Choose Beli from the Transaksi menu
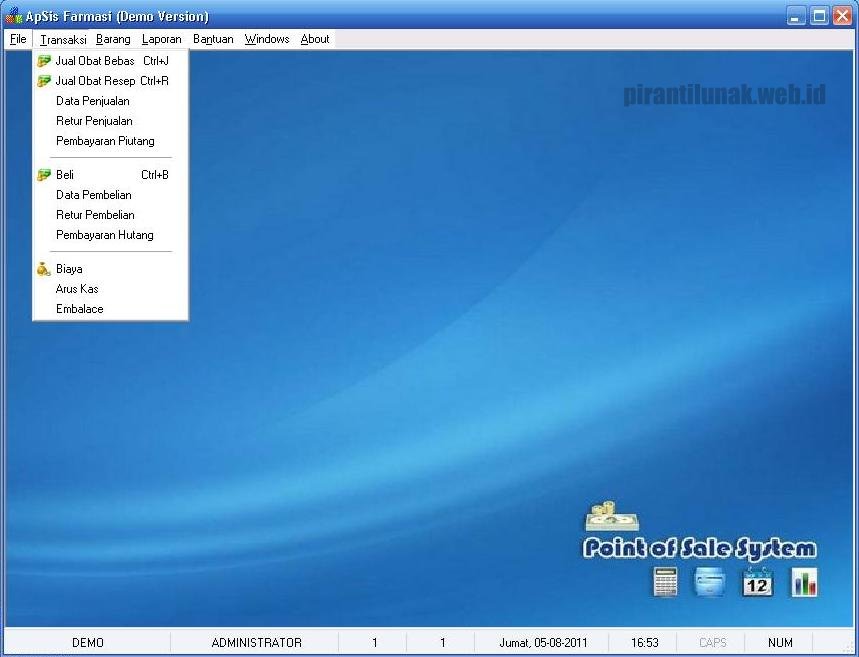 (111, 175)
